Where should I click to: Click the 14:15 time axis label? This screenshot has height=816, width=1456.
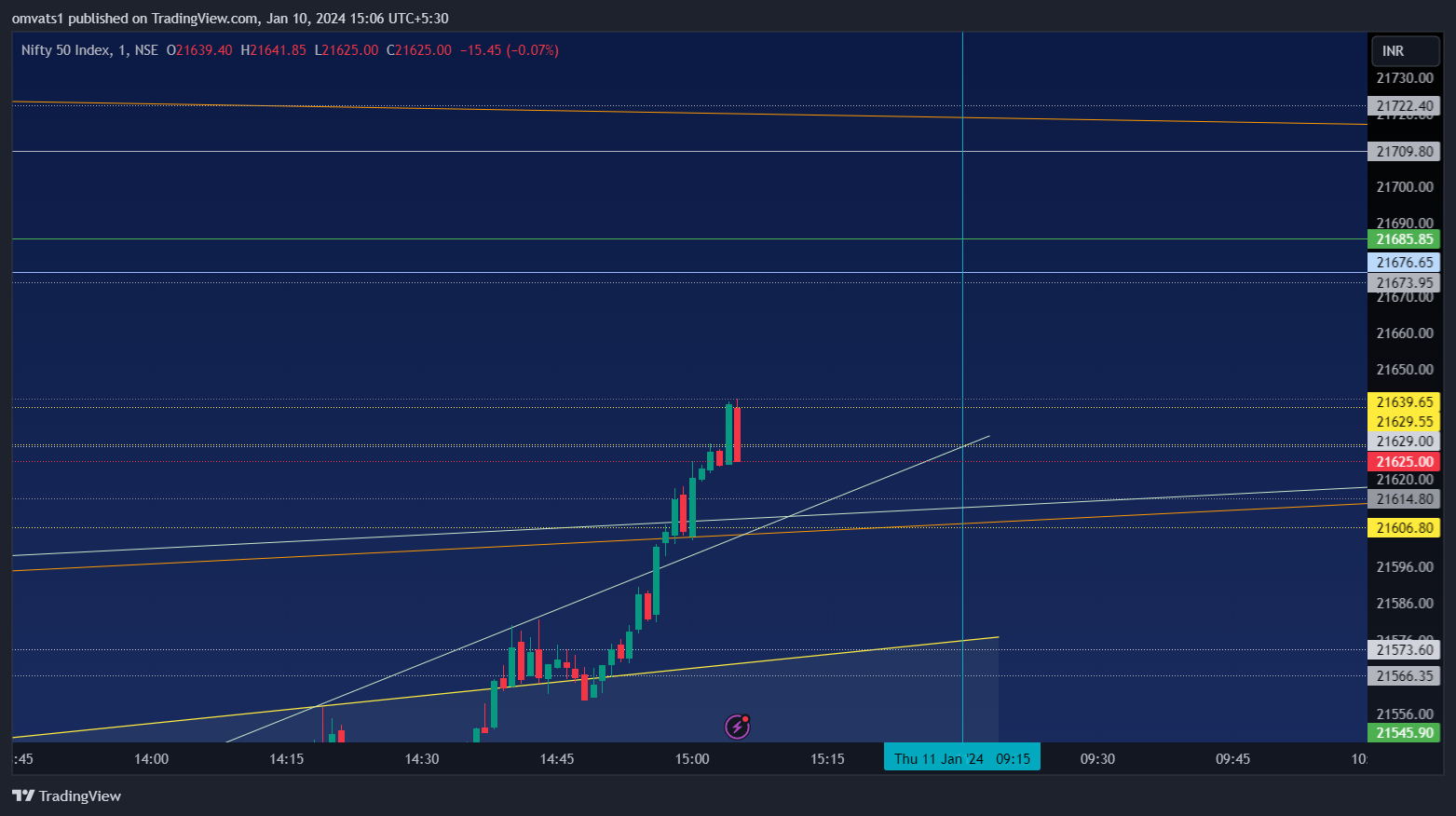287,759
